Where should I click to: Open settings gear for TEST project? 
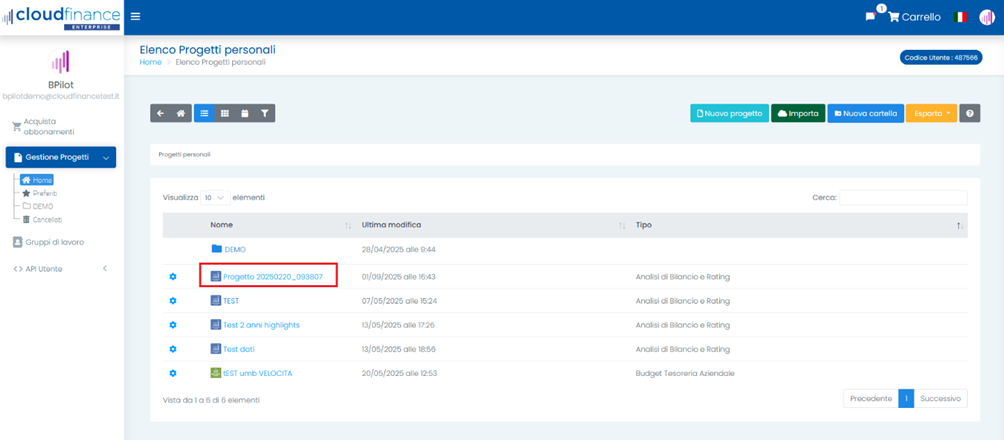(x=173, y=301)
